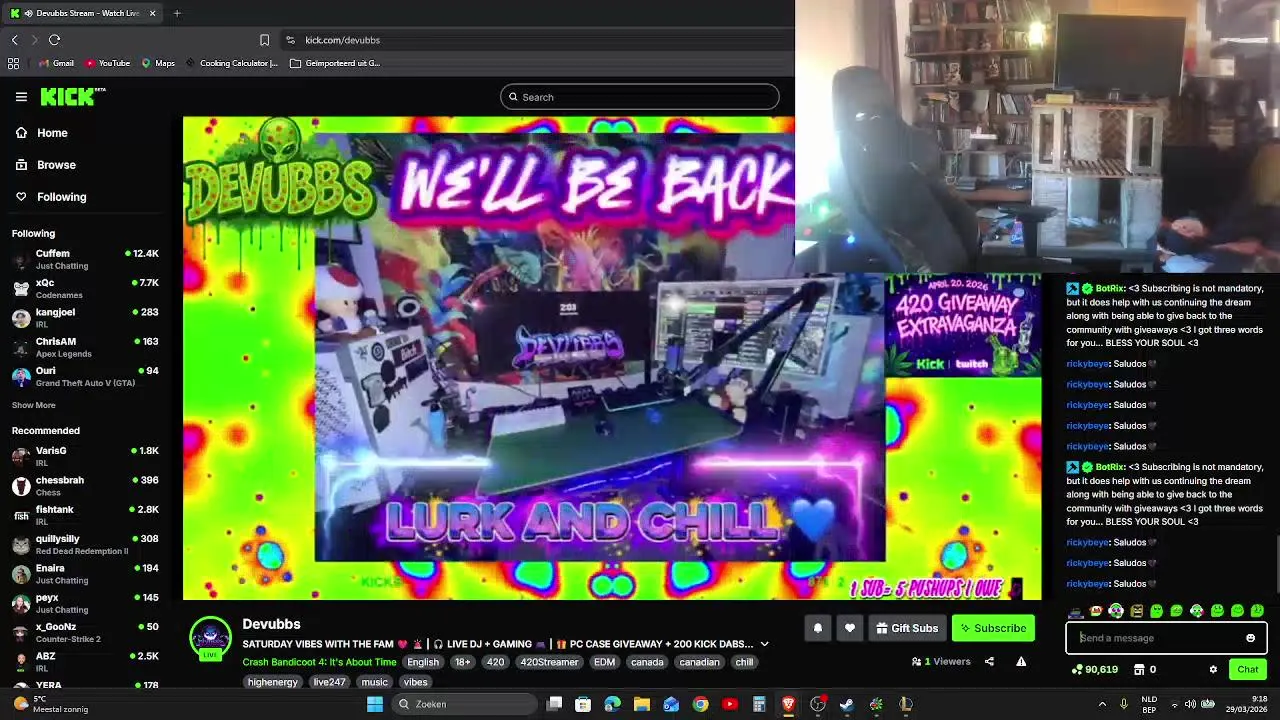Image resolution: width=1280 pixels, height=720 pixels.
Task: Click the browser back arrow
Action: point(14,40)
